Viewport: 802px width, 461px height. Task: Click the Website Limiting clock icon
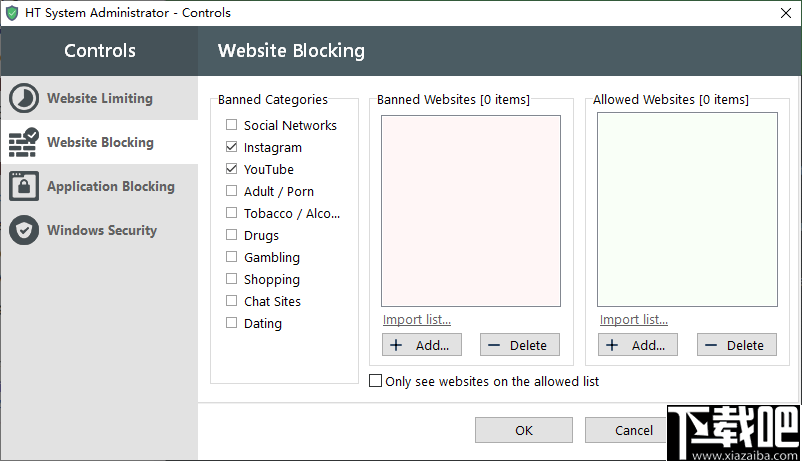(x=24, y=98)
